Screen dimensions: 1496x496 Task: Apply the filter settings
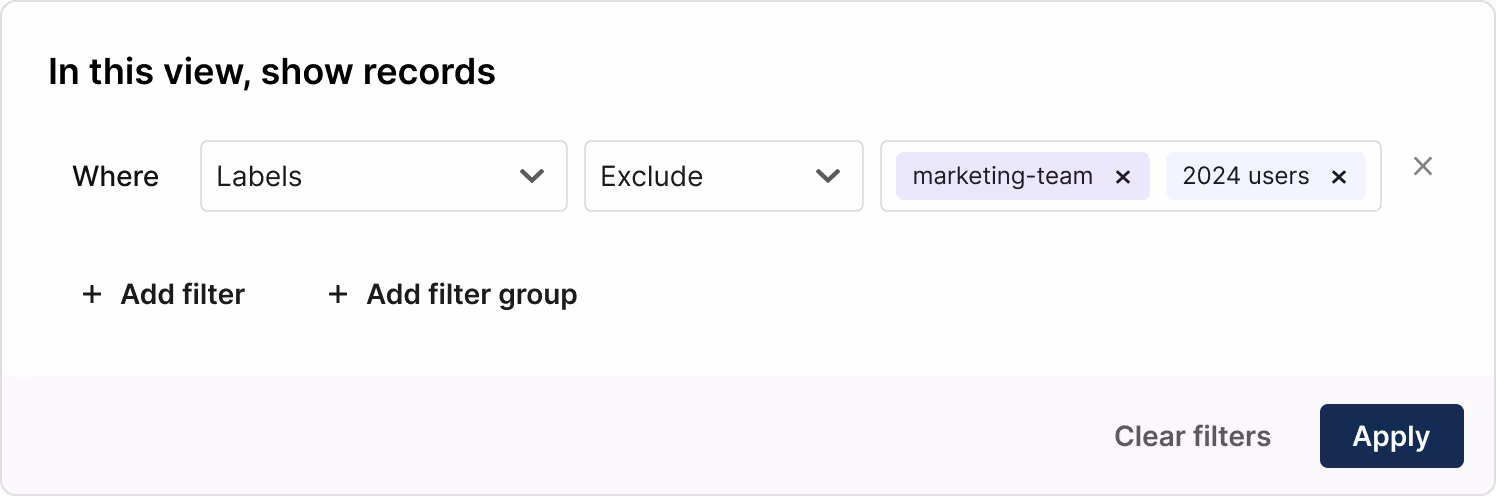pyautogui.click(x=1392, y=436)
